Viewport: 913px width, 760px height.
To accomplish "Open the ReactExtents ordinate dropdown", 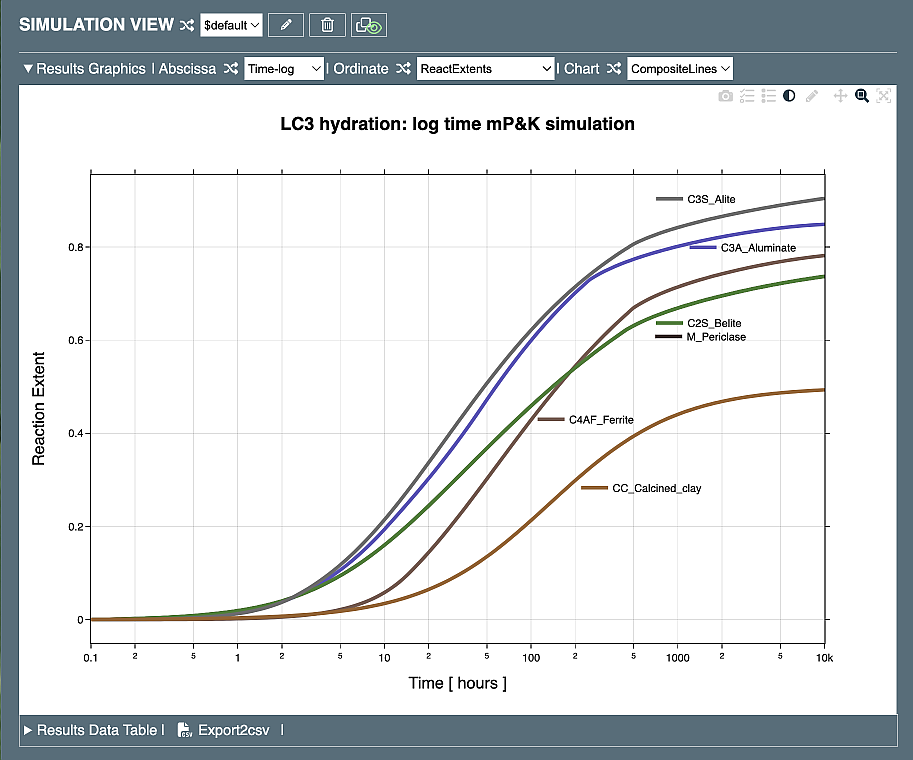I will [485, 69].
